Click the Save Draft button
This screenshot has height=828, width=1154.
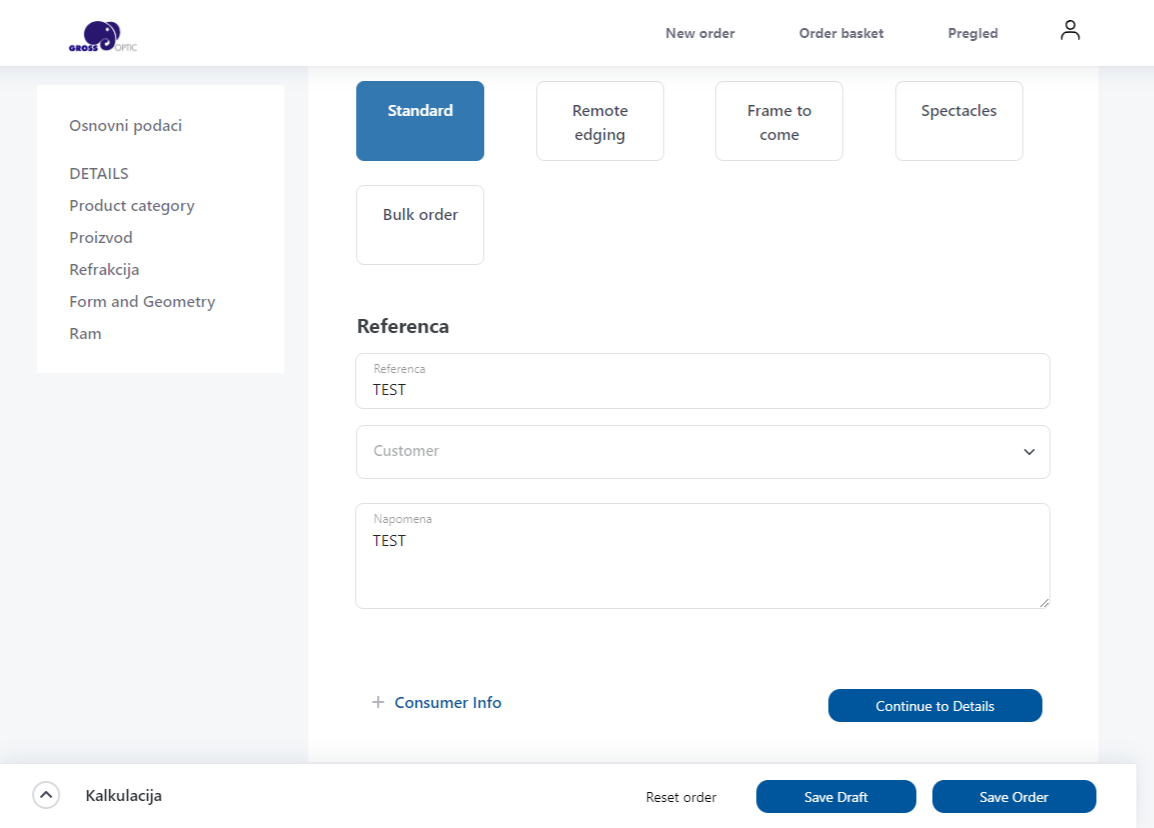tap(836, 797)
